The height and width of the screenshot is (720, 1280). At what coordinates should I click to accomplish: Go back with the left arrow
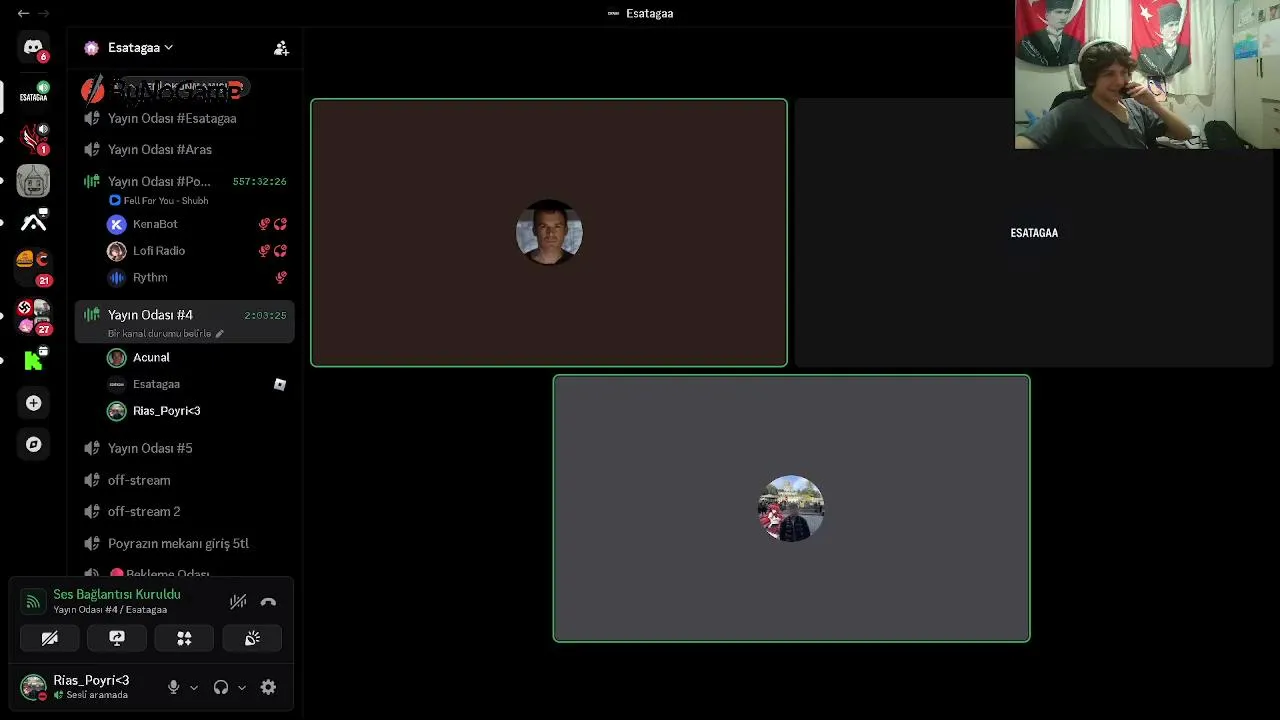click(23, 13)
